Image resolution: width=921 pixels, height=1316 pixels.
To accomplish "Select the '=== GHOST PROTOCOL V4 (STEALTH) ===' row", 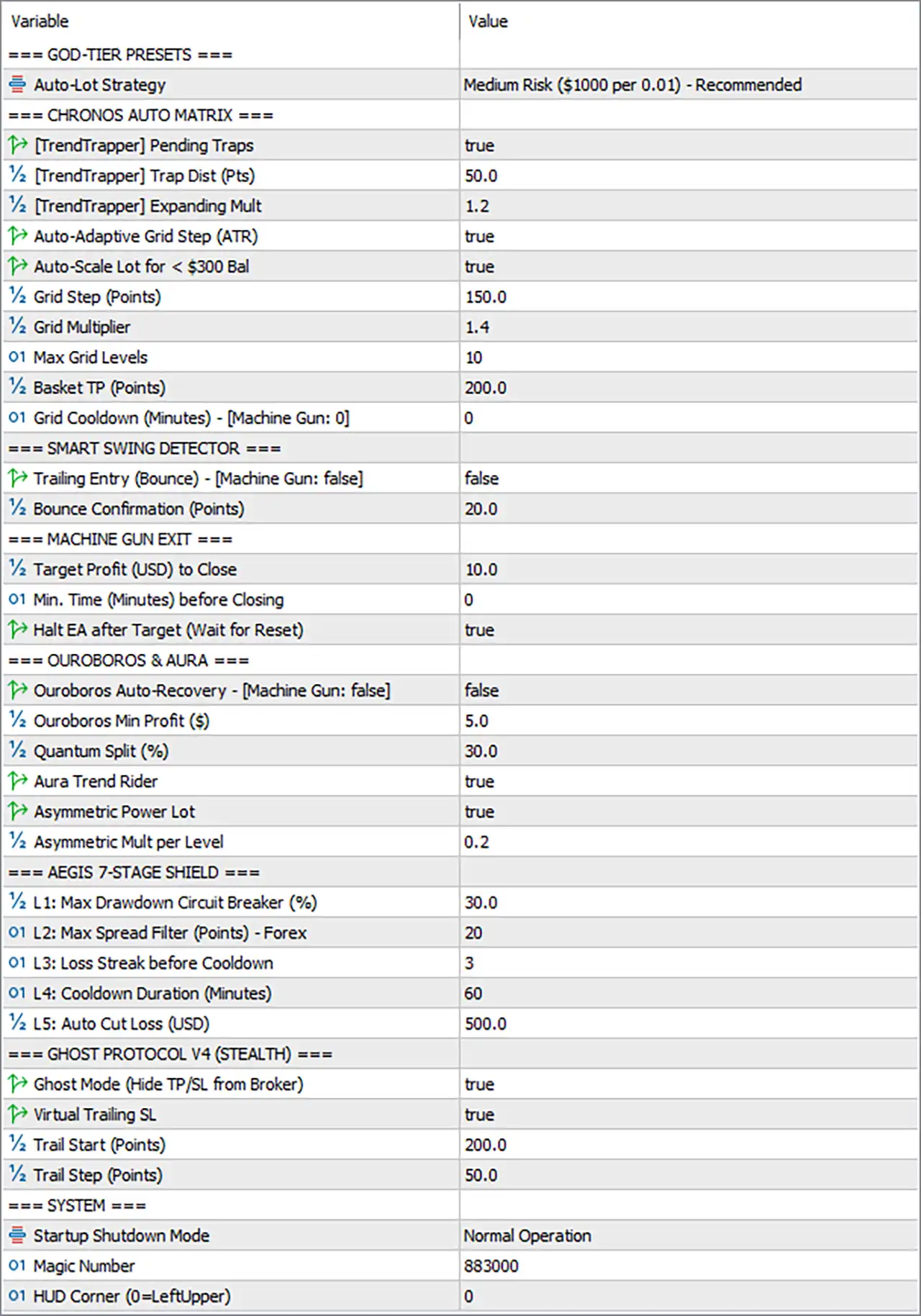I will tap(460, 1054).
